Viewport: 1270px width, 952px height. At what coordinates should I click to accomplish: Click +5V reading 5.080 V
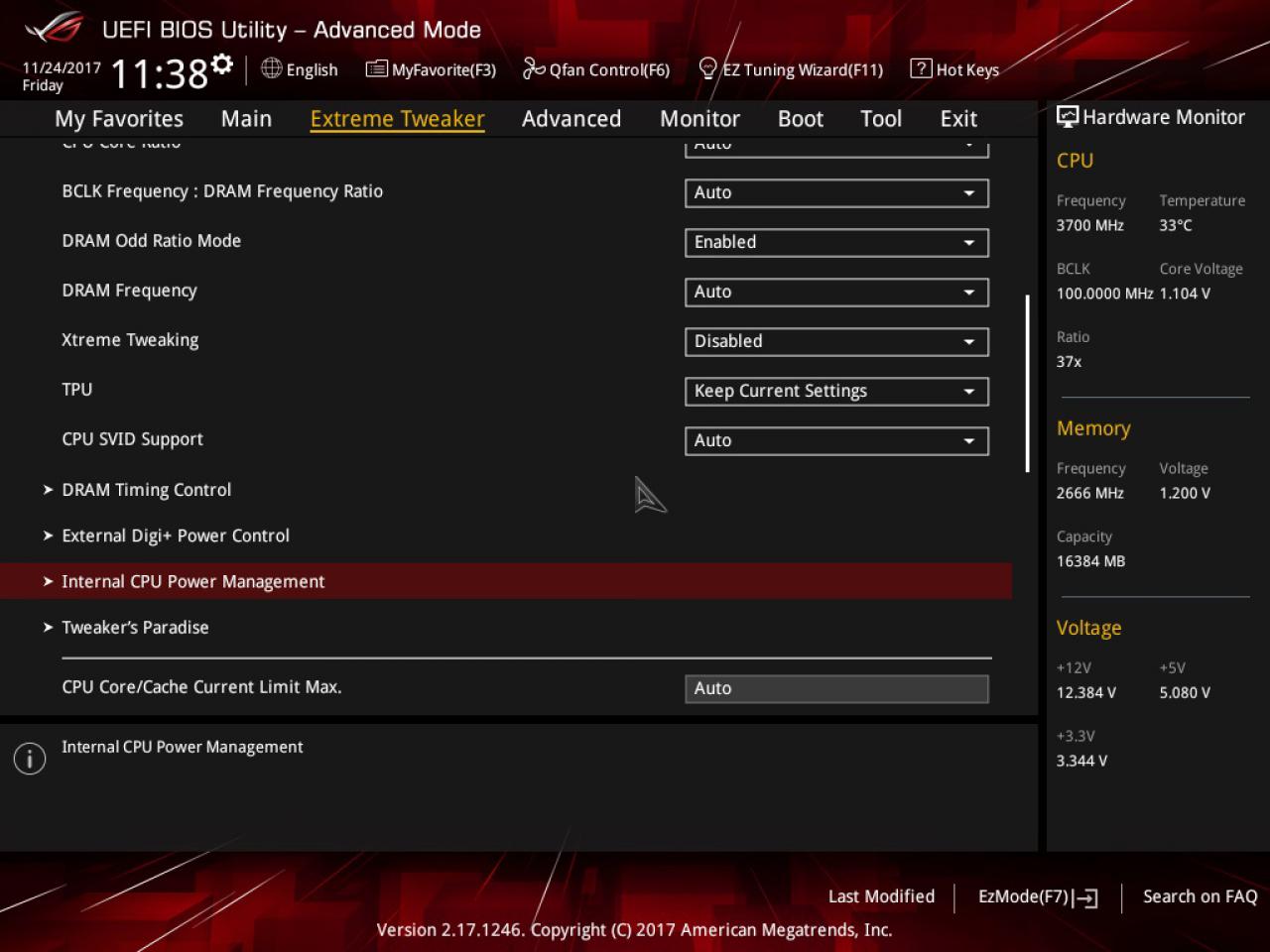pyautogui.click(x=1185, y=693)
